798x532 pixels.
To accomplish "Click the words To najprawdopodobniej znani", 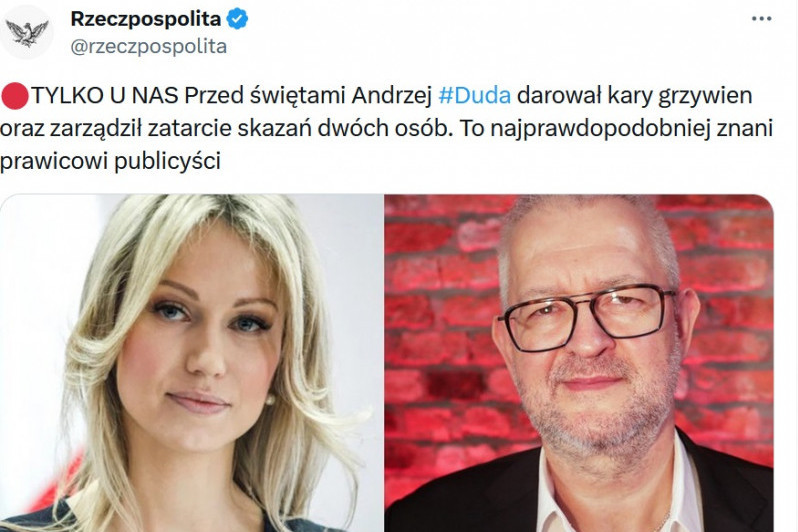I will pyautogui.click(x=616, y=129).
